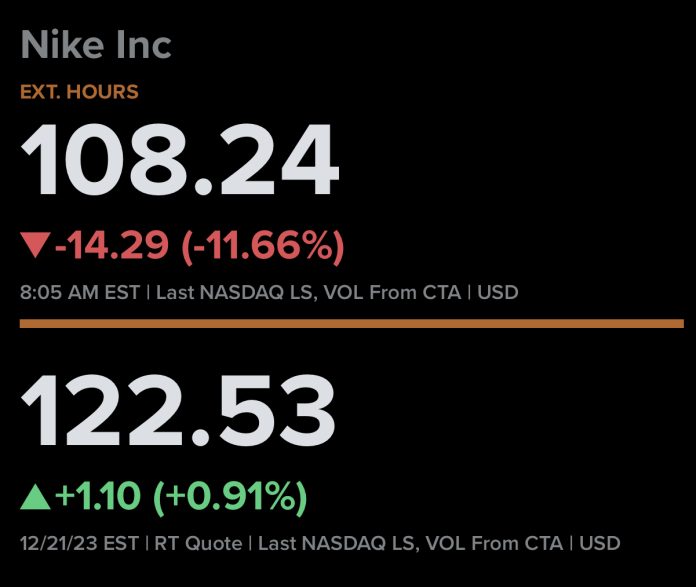Click the green up triangle icon
Viewport: 696px width, 587px height.
[35, 494]
